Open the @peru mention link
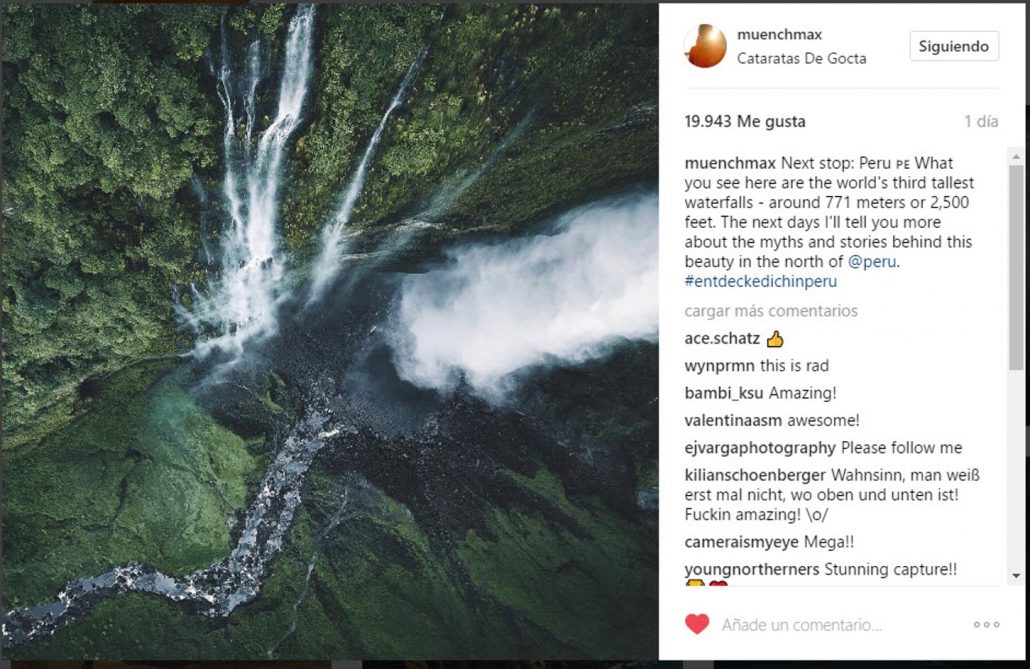This screenshot has width=1030, height=669. 873,261
